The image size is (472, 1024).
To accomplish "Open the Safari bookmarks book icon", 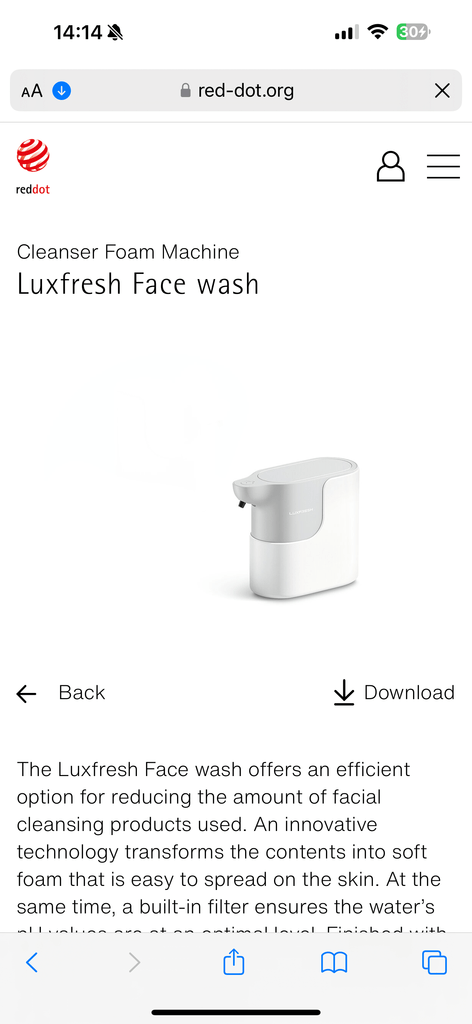I will [334, 963].
